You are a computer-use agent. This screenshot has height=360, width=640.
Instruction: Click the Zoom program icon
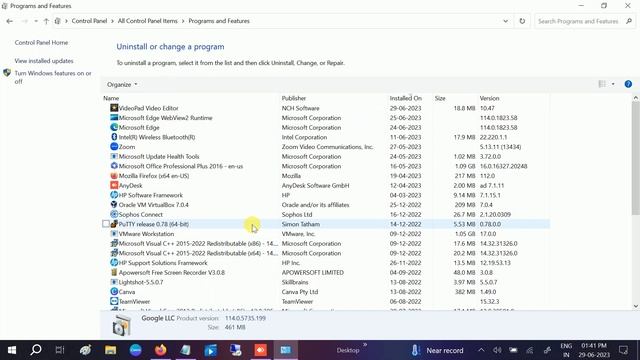coord(114,147)
